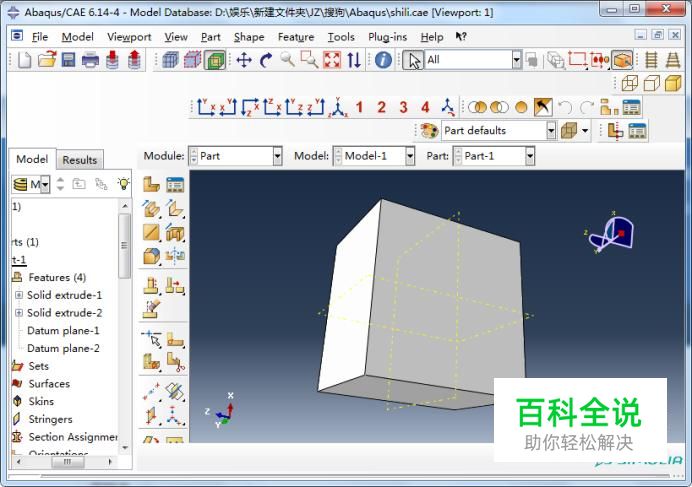Image resolution: width=692 pixels, height=487 pixels.
Task: Open the Part Manager icon
Action: pos(175,185)
